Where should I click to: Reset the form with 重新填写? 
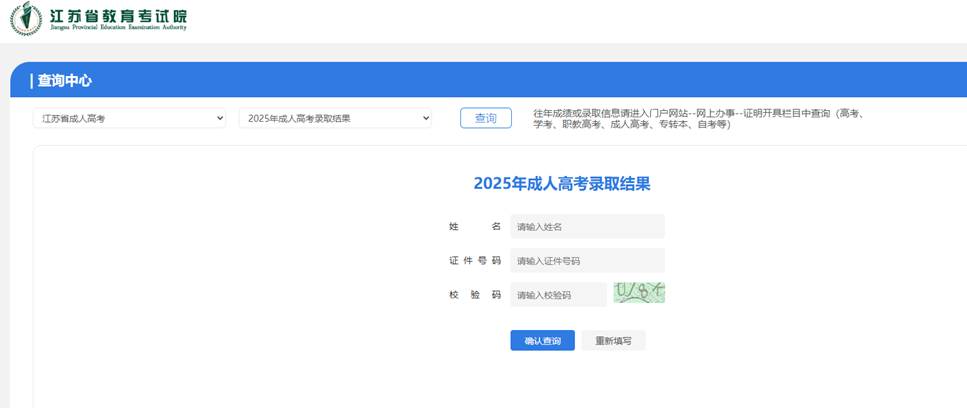613,341
